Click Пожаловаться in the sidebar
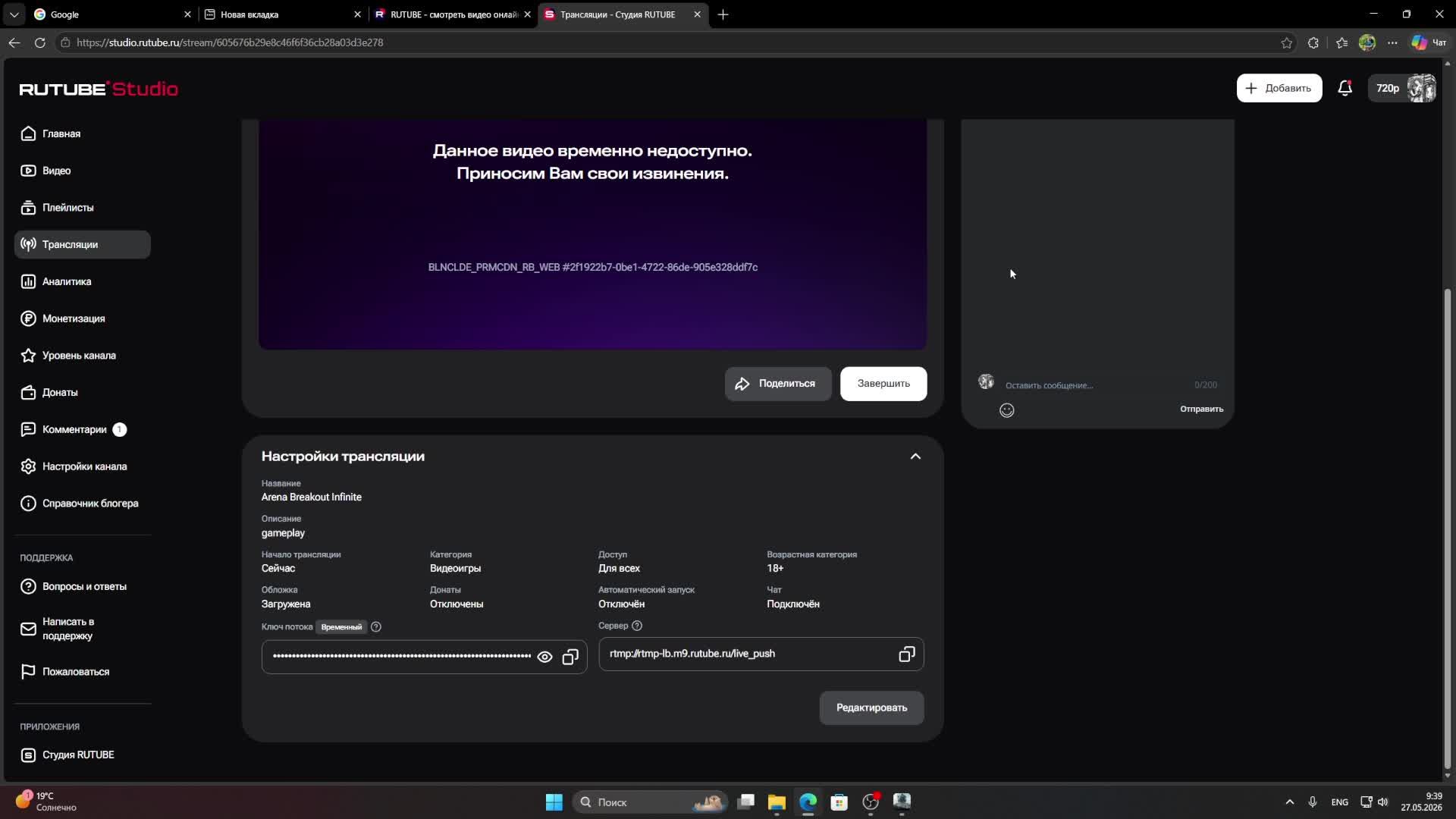Viewport: 1456px width, 819px height. coord(82,672)
